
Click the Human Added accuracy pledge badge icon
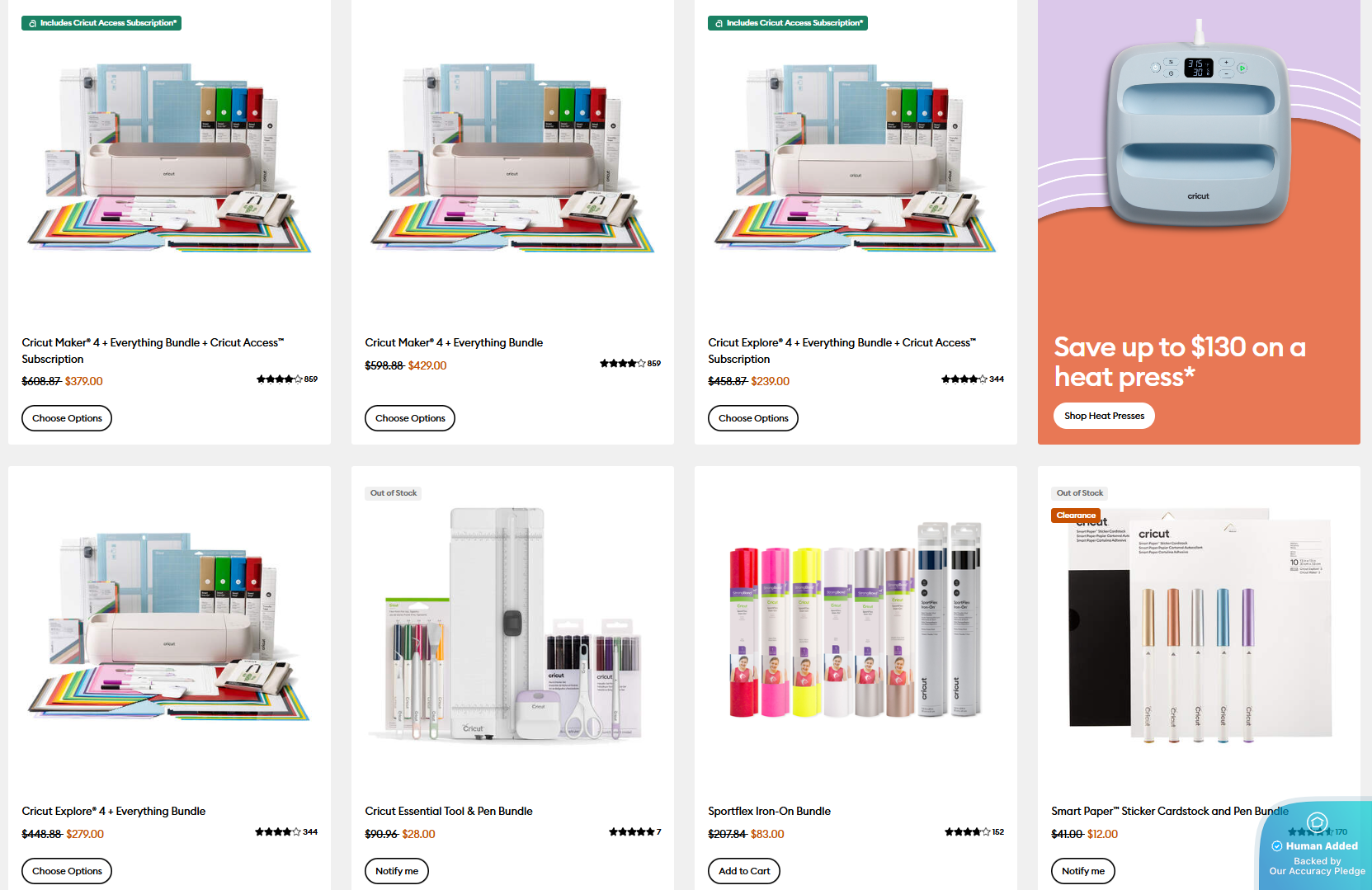(x=1317, y=822)
